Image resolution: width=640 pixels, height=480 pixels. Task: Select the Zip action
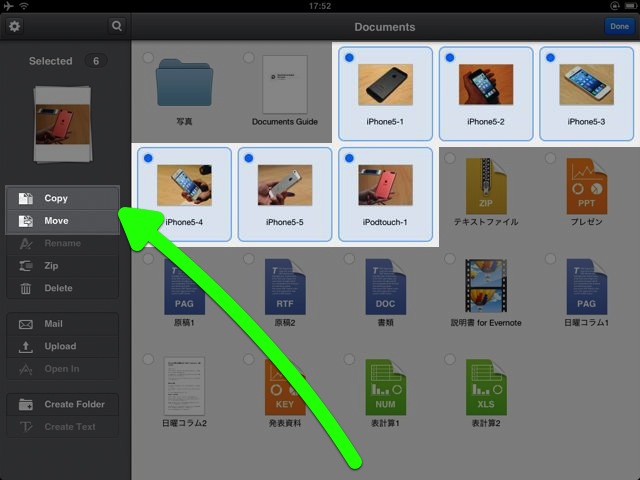(62, 266)
